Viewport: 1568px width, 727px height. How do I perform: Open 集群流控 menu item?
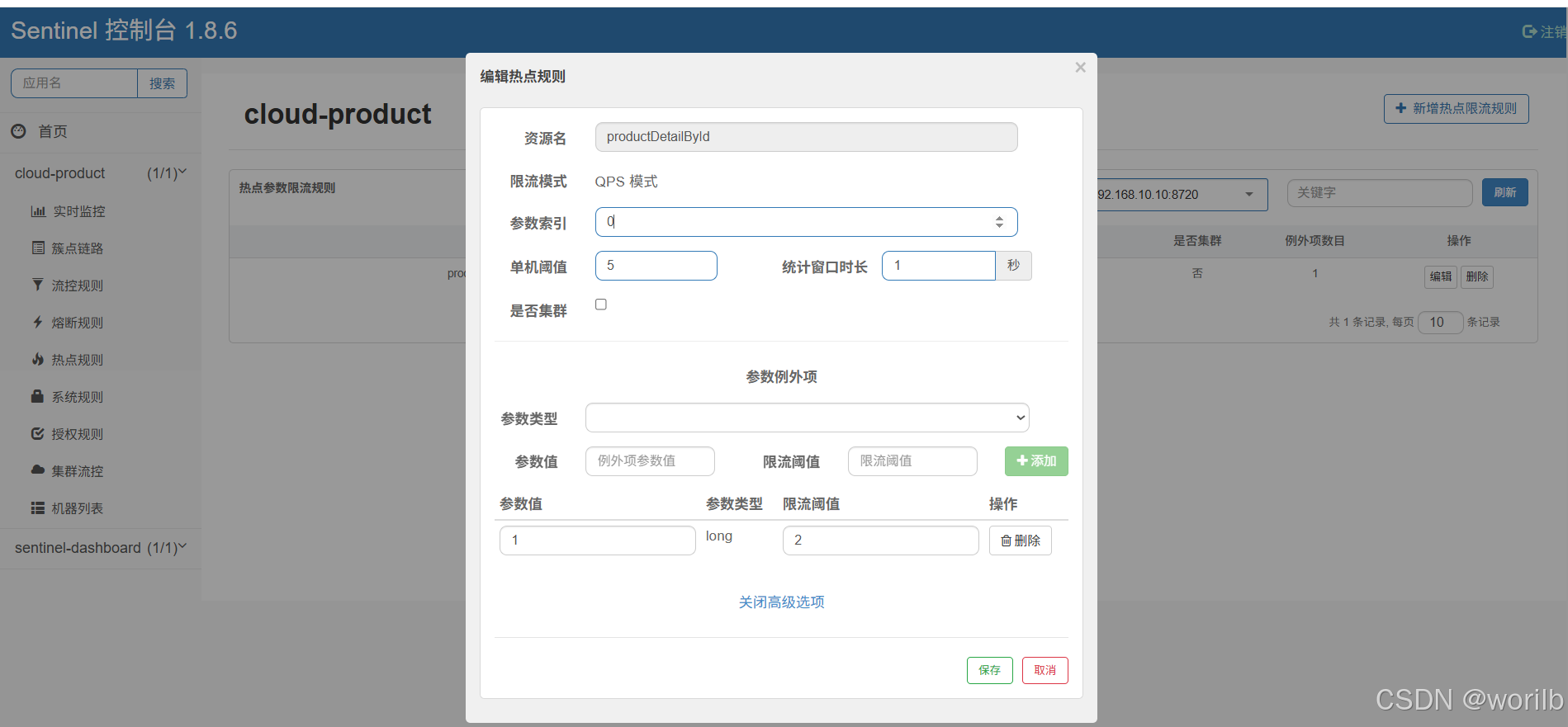point(78,471)
